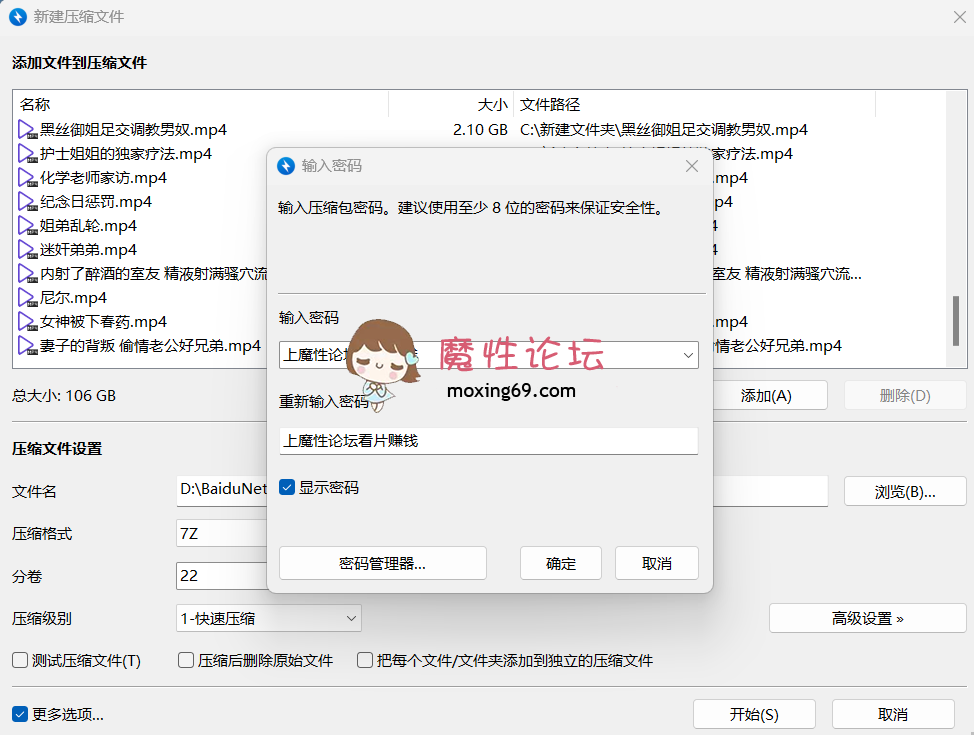The image size is (974, 735).
Task: Click the video icon beside 女神被下春药.mp4
Action: click(x=27, y=321)
